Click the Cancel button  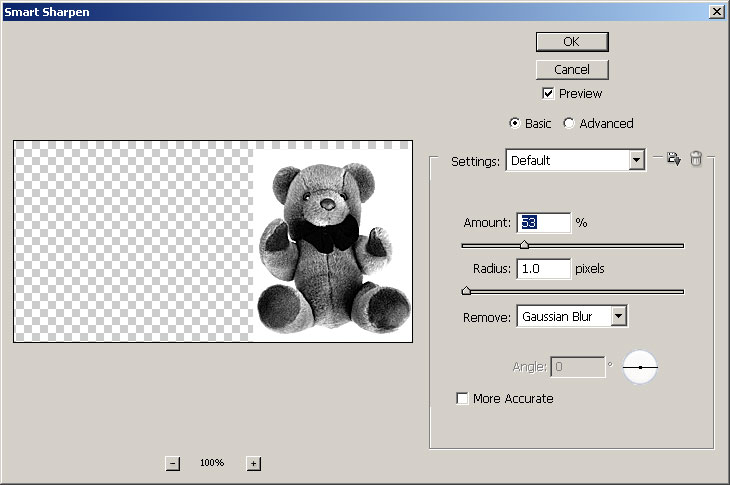click(572, 70)
